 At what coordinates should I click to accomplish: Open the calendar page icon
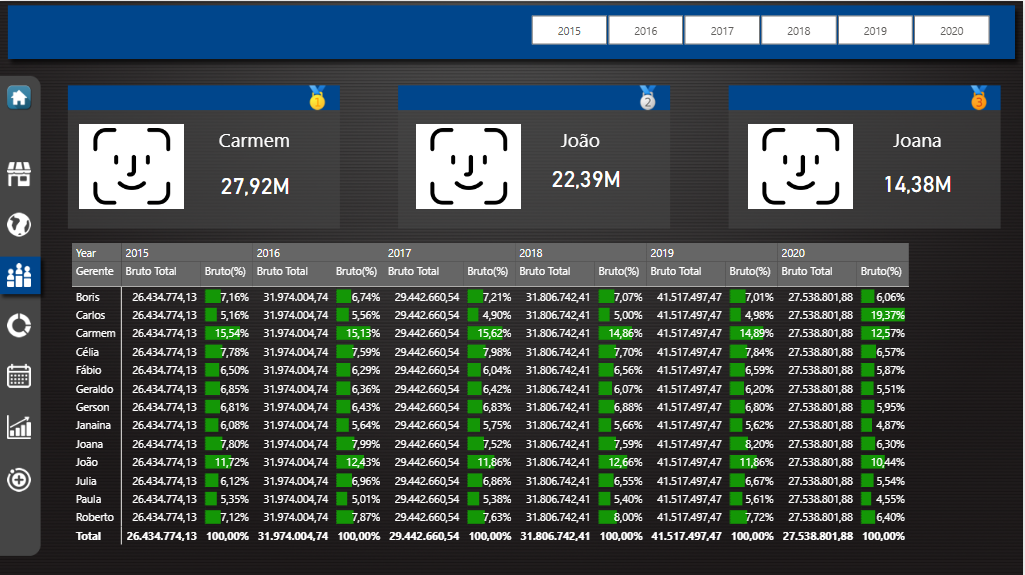tap(19, 376)
